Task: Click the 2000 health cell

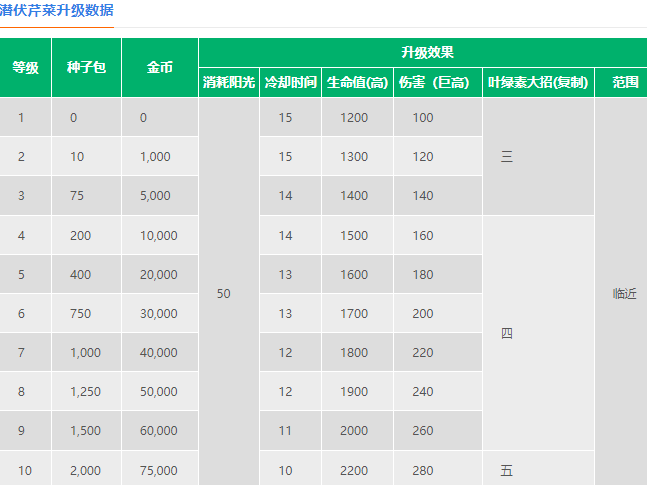Action: click(357, 431)
